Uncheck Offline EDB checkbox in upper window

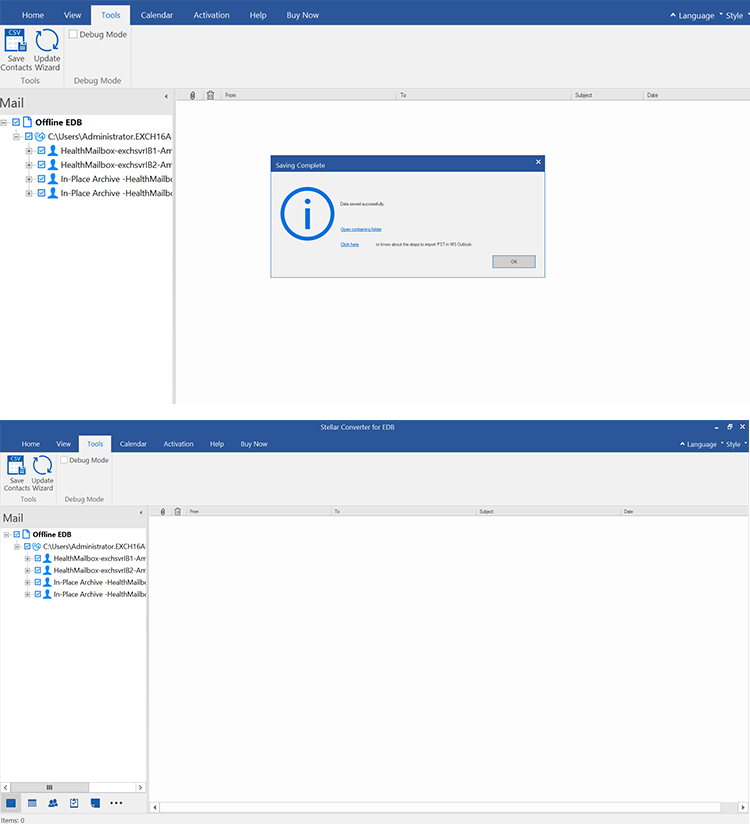[x=16, y=122]
